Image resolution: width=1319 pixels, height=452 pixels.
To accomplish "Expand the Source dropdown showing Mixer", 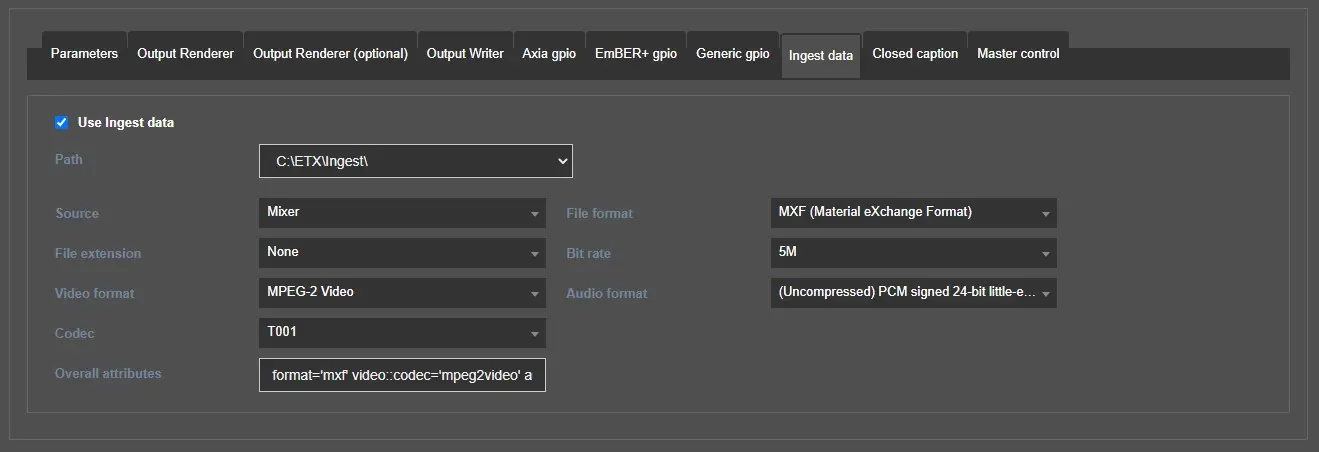I will click(x=402, y=212).
